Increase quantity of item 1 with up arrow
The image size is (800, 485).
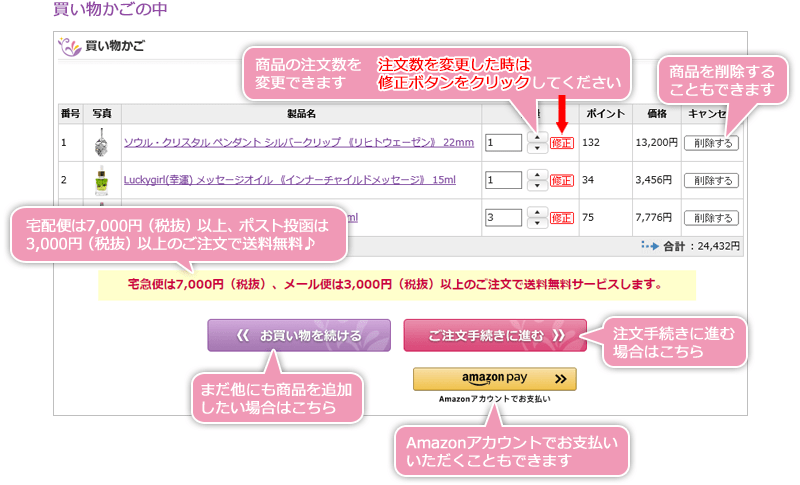click(x=537, y=138)
